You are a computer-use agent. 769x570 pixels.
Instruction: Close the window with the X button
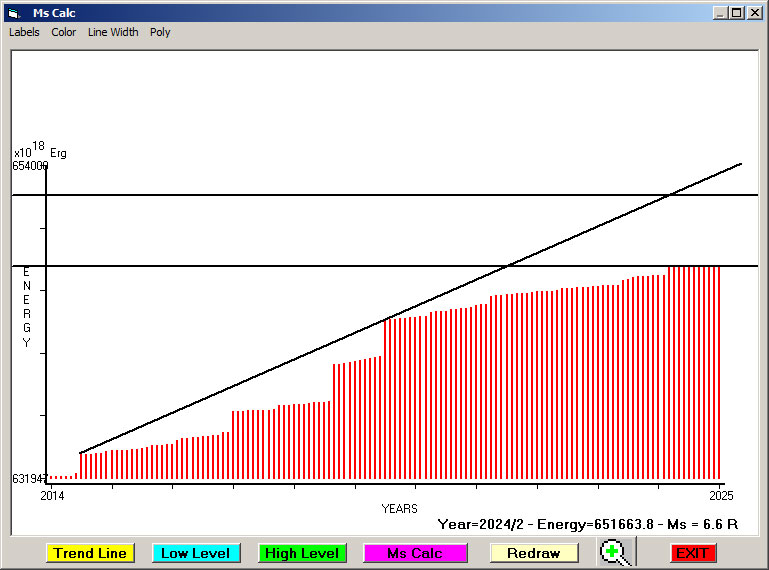coord(755,13)
